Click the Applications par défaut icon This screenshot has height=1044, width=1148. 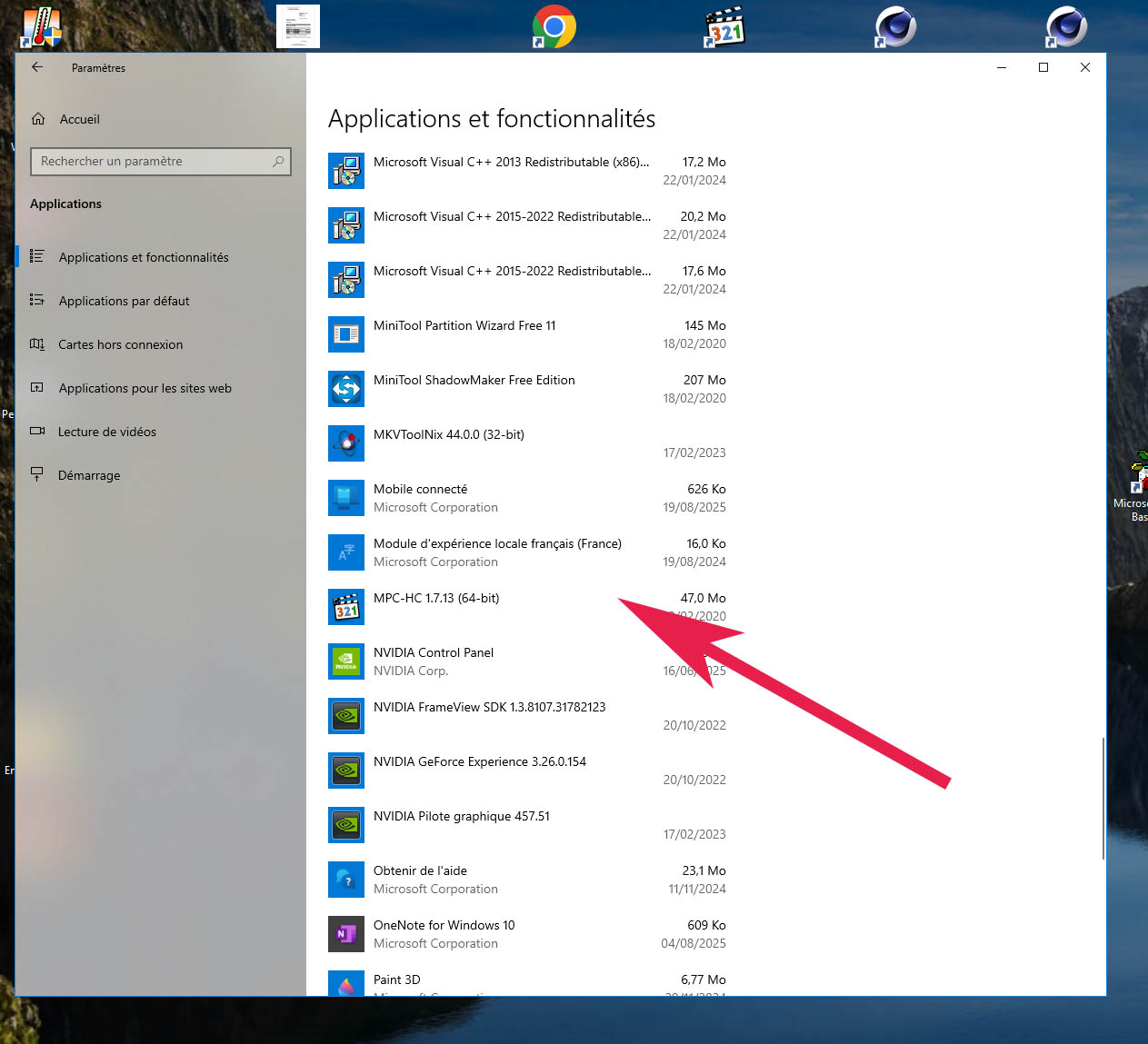point(37,300)
